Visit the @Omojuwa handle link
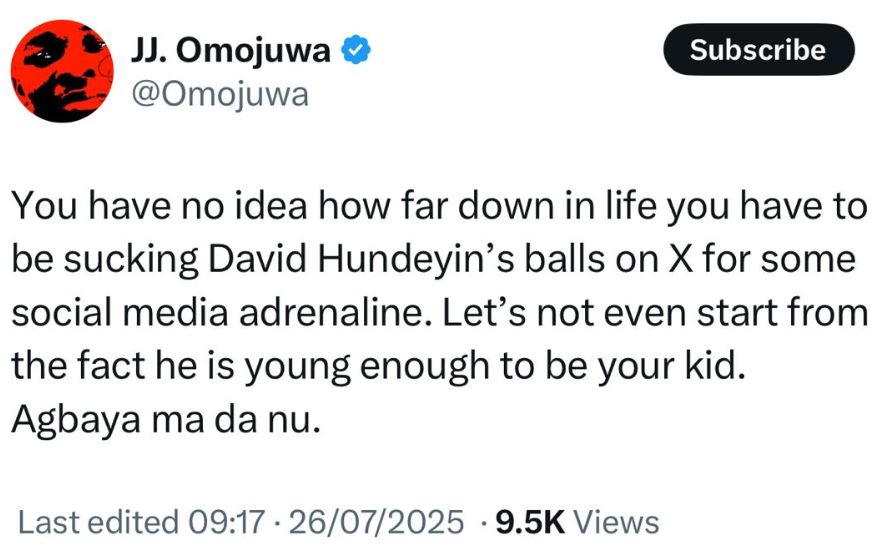Screen dimensions: 880x554 (219, 95)
